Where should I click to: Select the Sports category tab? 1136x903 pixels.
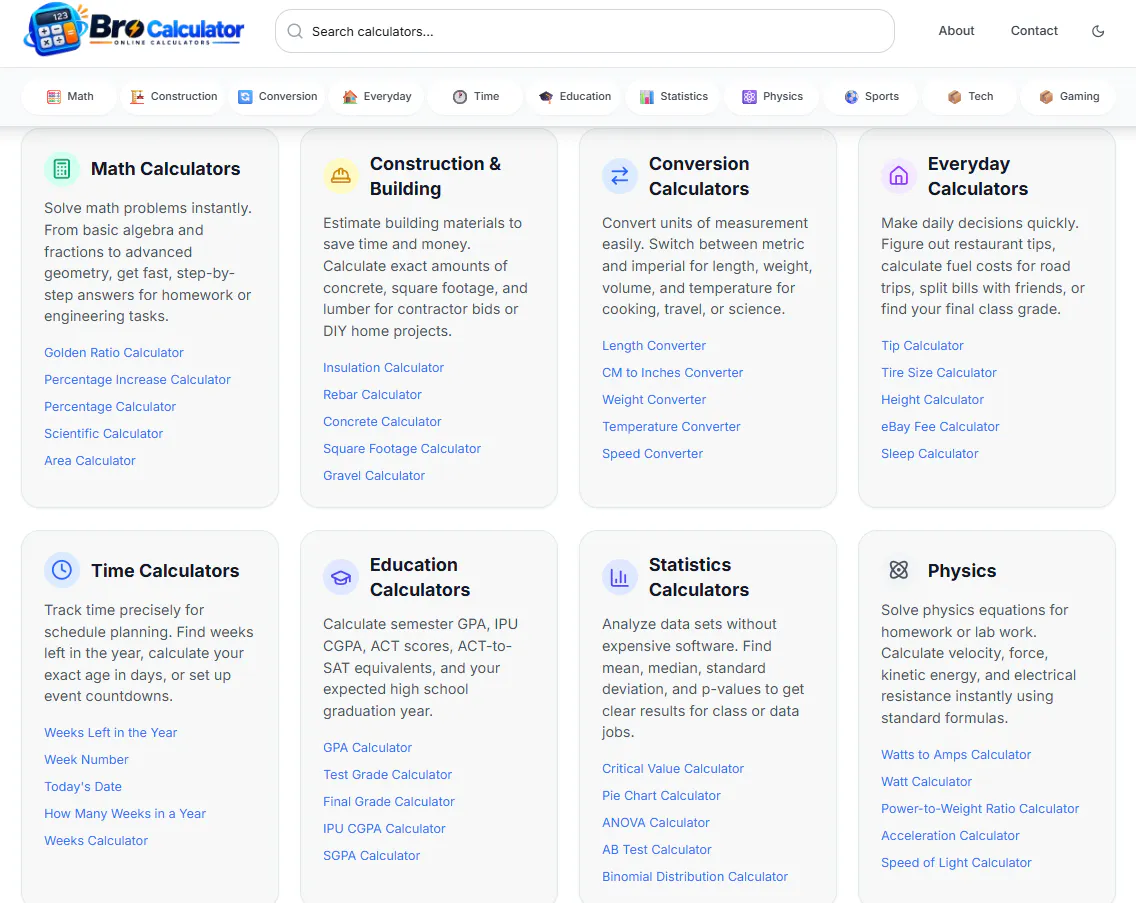[872, 96]
